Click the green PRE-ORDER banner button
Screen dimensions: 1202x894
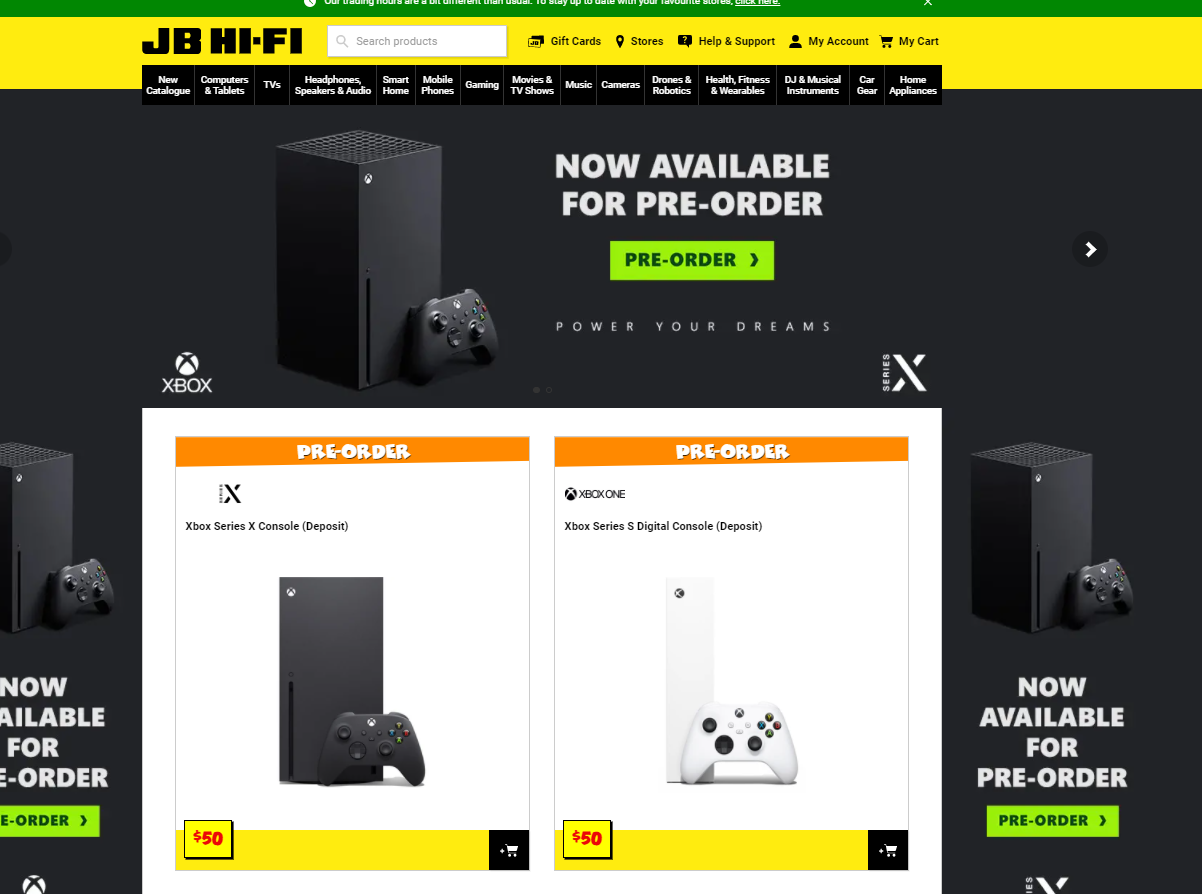(x=692, y=260)
